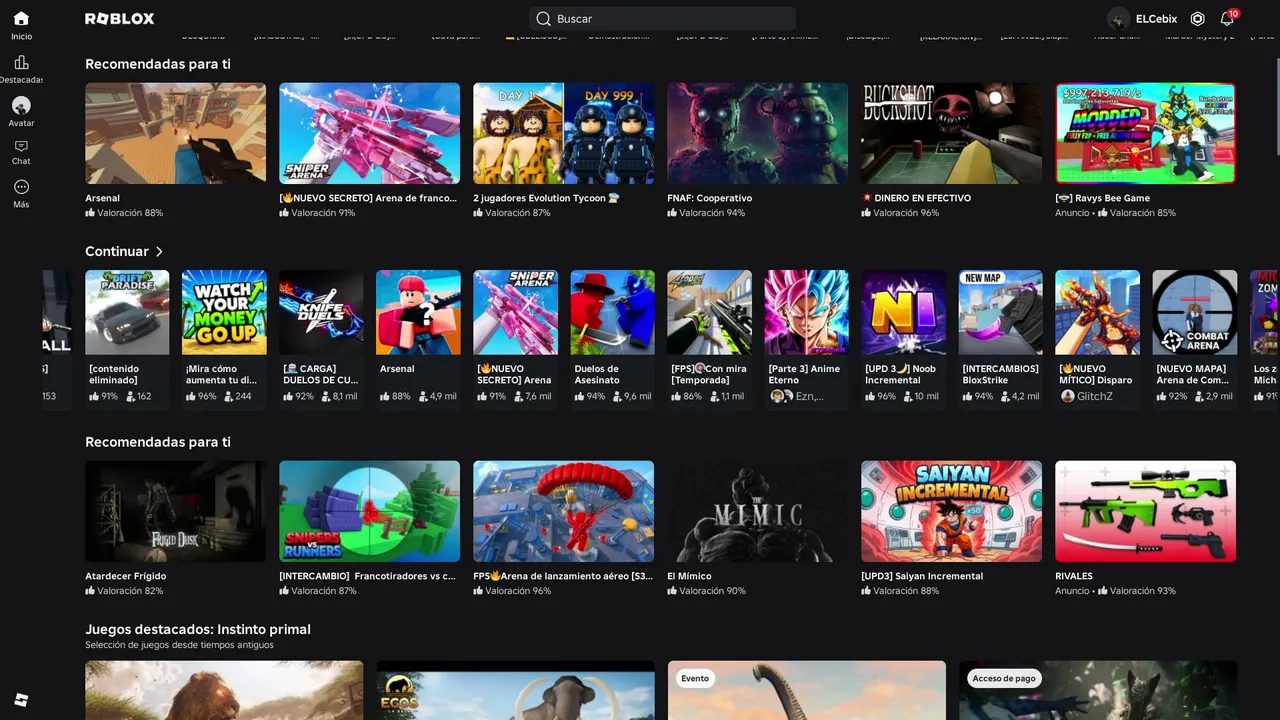Viewport: 1280px width, 720px height.
Task: Open the 2 jugadores Evolution Tycoon thumbnail
Action: point(563,133)
